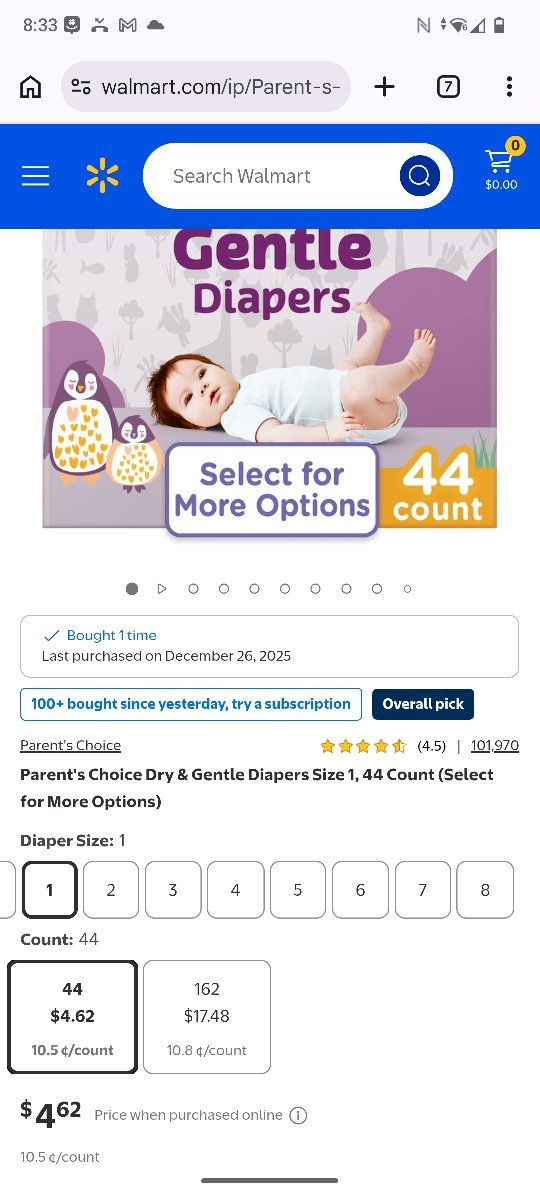The width and height of the screenshot is (540, 1196).
Task: Open a new browser tab with plus icon
Action: (384, 87)
